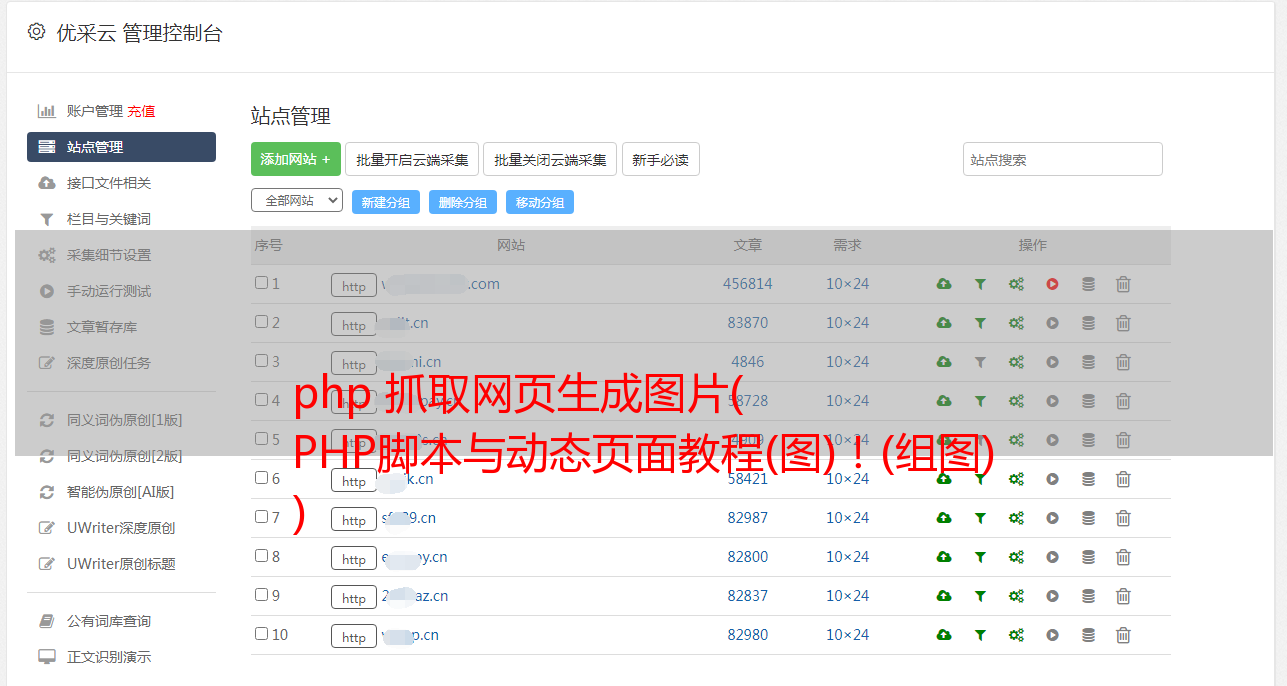1287x686 pixels.
Task: Check the checkbox for row 3
Action: (x=261, y=361)
